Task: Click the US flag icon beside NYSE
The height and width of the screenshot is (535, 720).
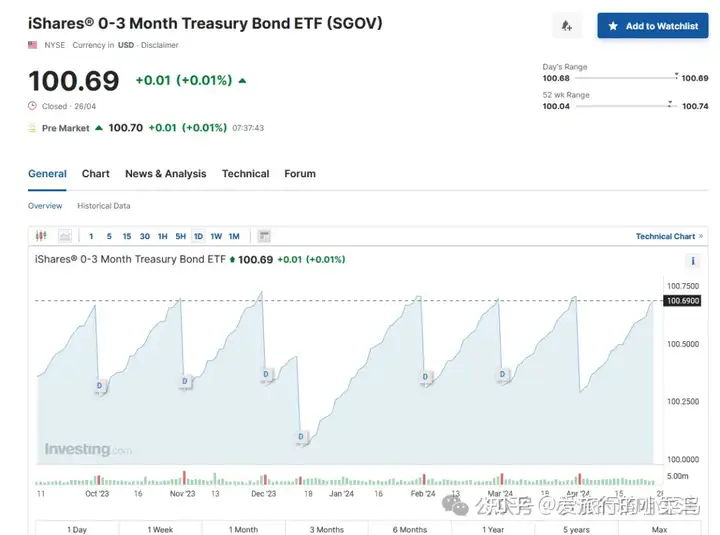Action: click(33, 45)
